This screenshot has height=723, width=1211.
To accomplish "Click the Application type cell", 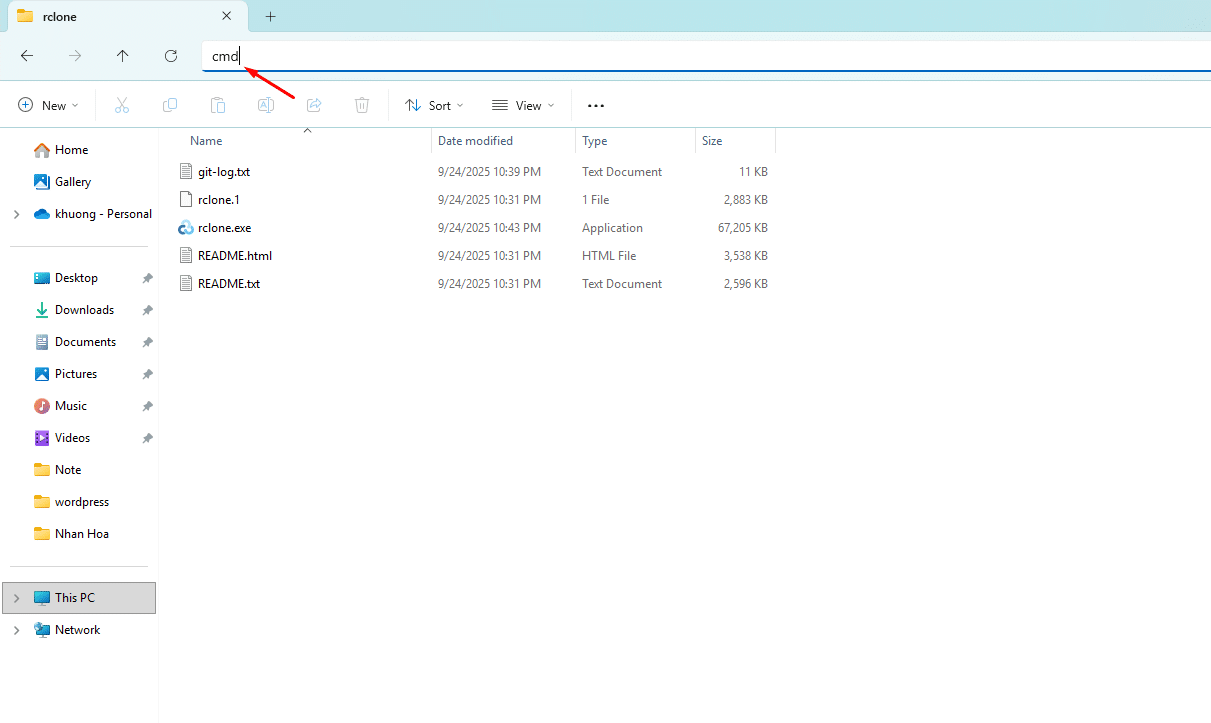I will (x=612, y=228).
